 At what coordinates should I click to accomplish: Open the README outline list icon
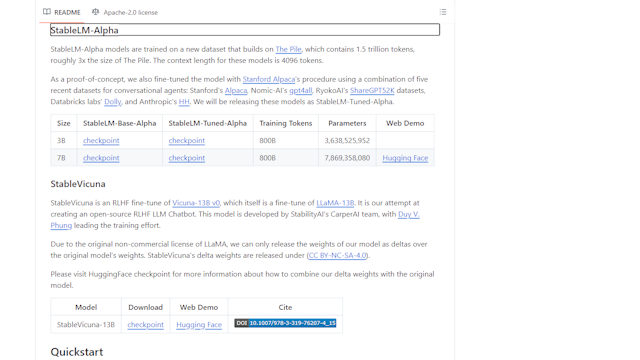pyautogui.click(x=443, y=12)
